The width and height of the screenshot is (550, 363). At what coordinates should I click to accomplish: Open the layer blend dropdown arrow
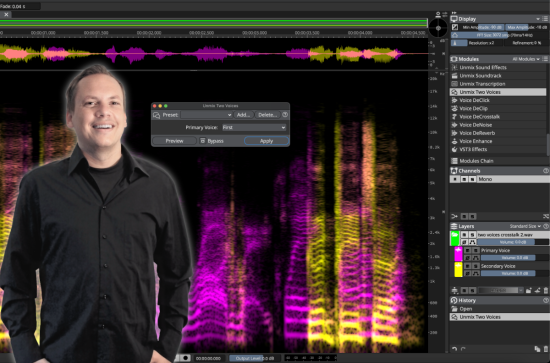click(x=521, y=290)
